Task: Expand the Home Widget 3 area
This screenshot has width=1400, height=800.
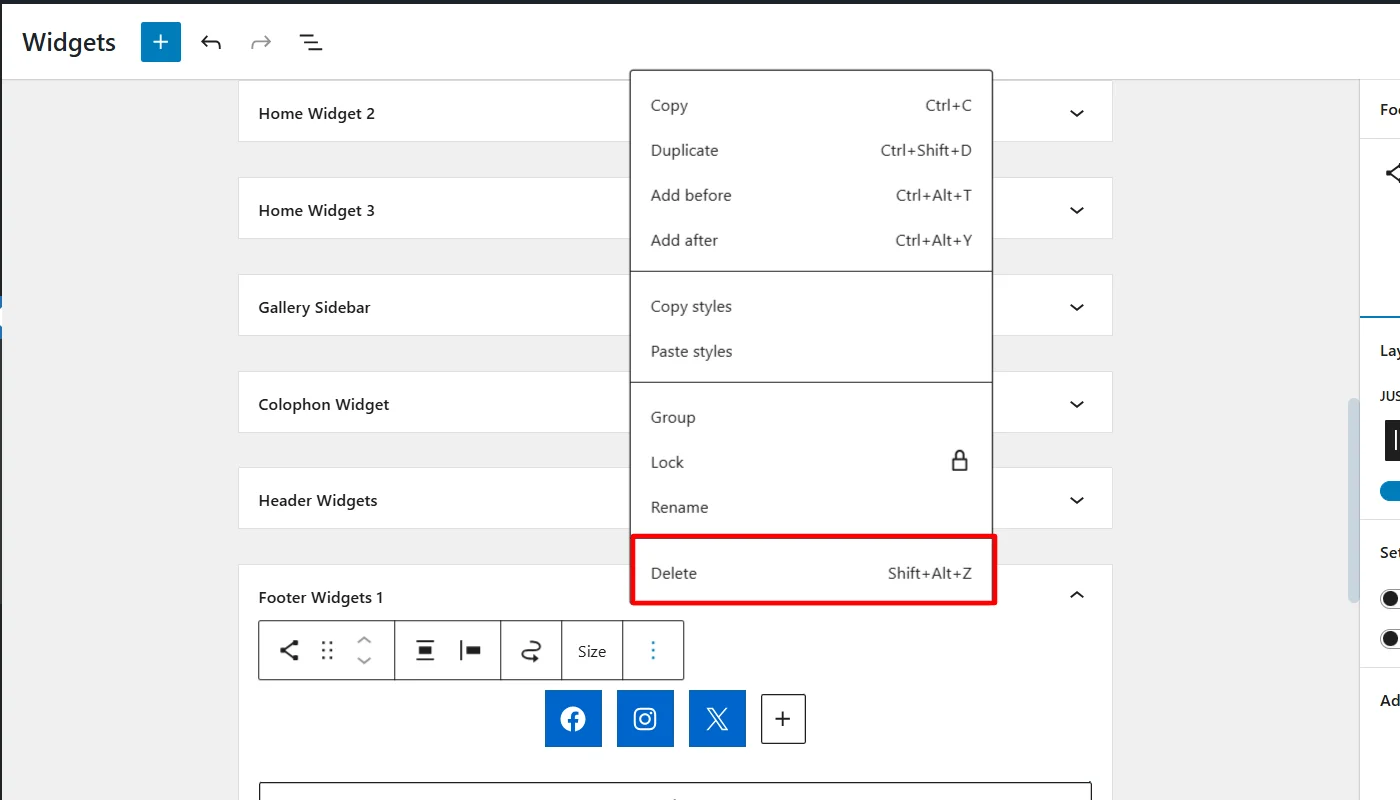Action: 1077,210
